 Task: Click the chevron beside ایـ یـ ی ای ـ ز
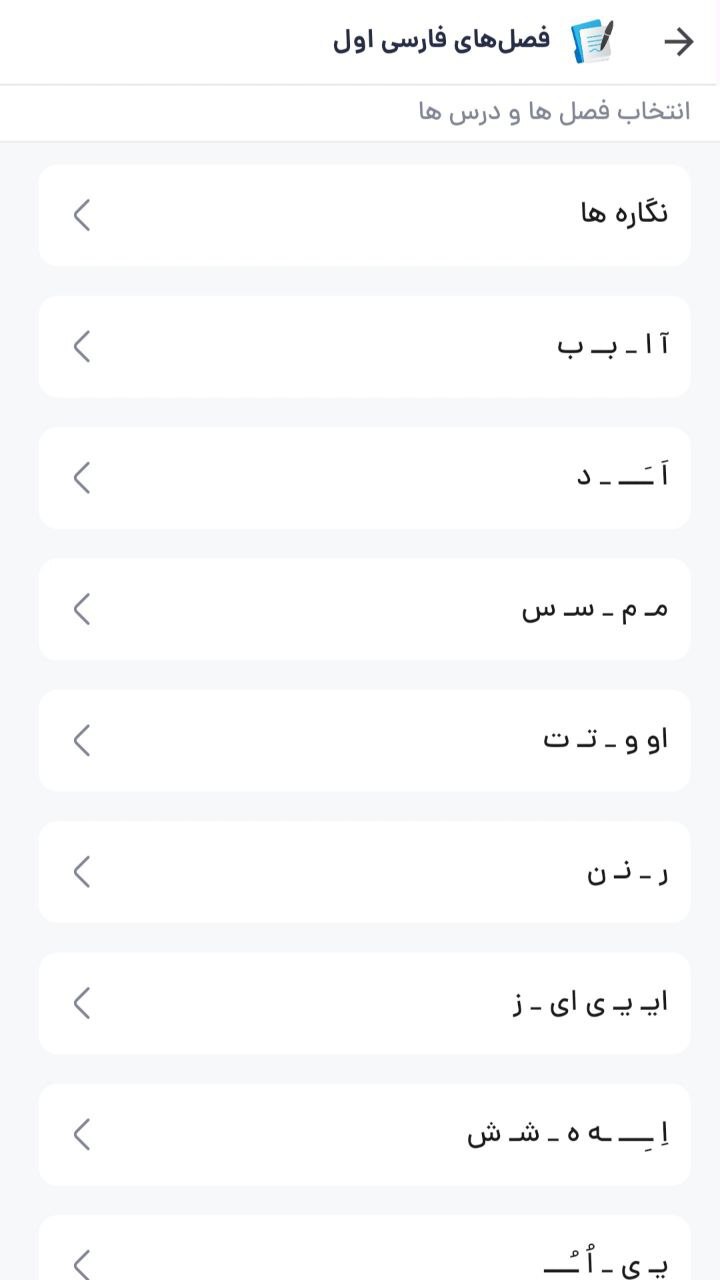click(x=82, y=1003)
